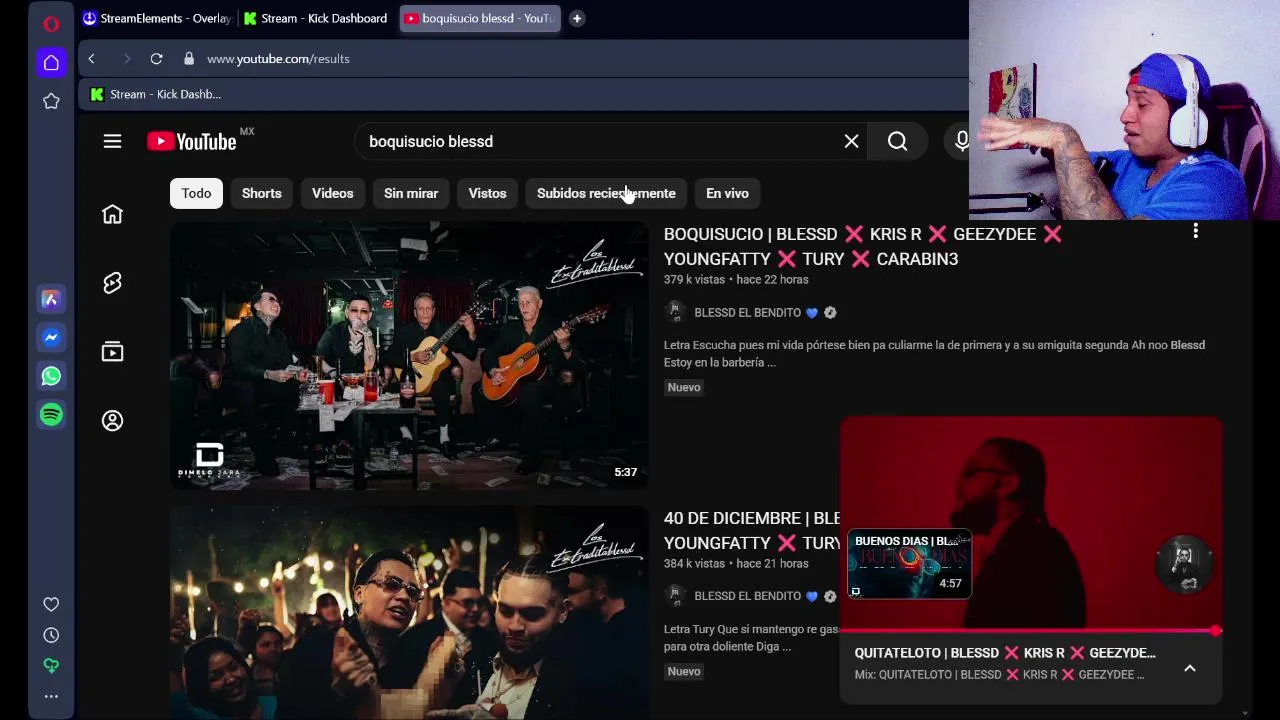The height and width of the screenshot is (720, 1280).
Task: Open a new browser tab
Action: (x=577, y=18)
